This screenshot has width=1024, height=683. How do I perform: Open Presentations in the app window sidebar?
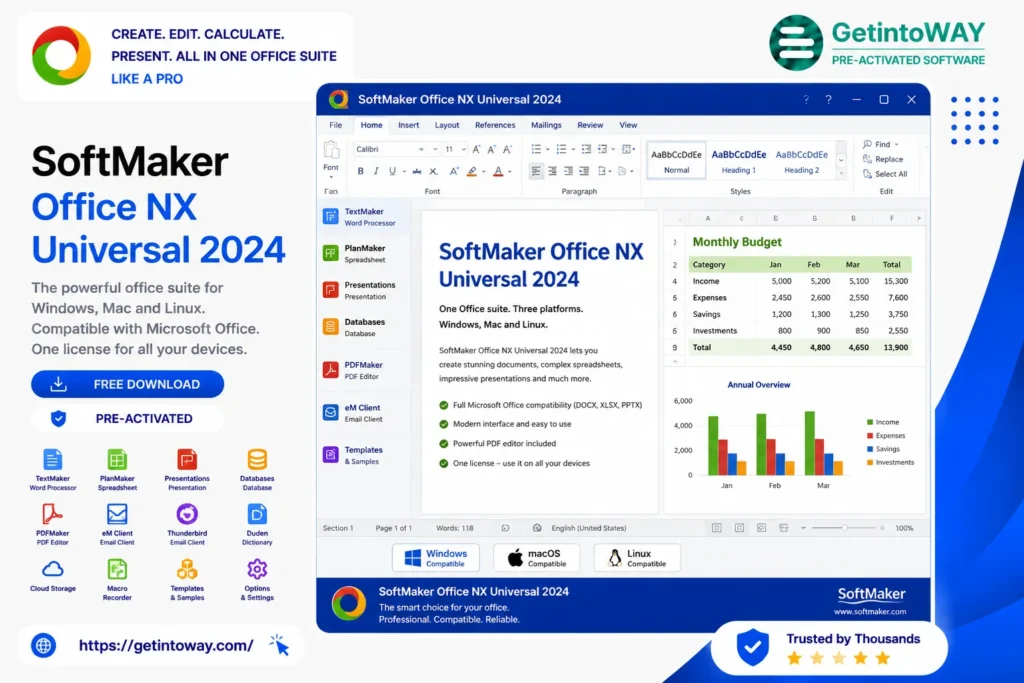(361, 290)
